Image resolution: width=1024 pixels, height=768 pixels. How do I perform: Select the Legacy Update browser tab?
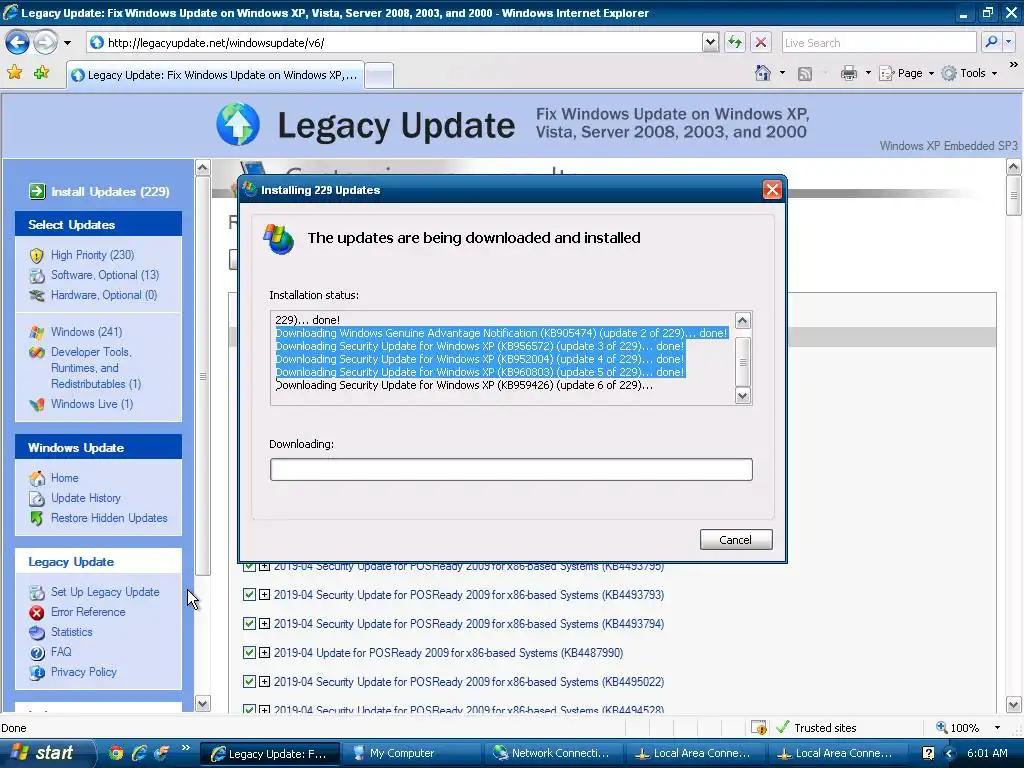click(216, 75)
